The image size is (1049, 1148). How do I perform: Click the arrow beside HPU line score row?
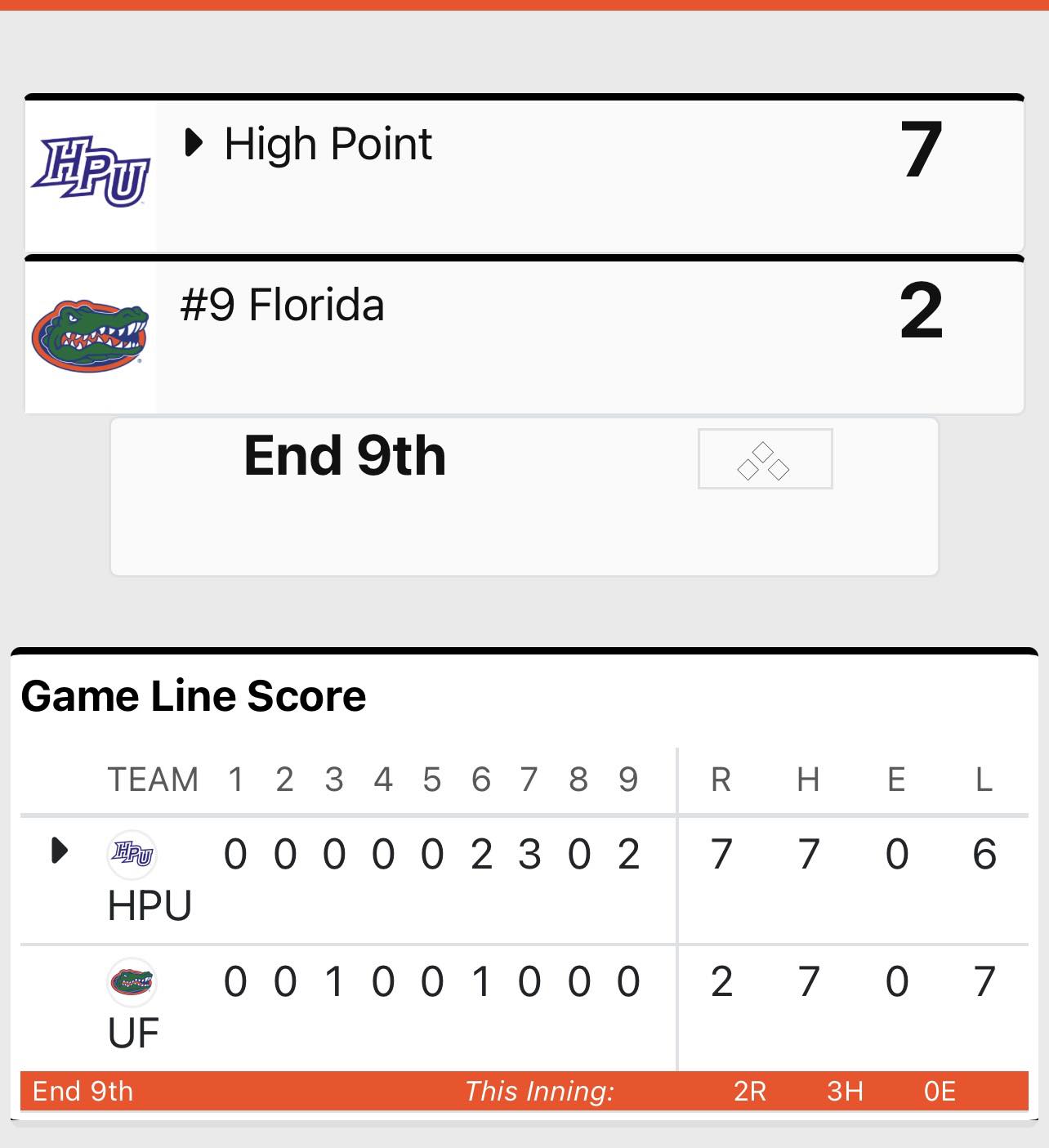tap(60, 851)
